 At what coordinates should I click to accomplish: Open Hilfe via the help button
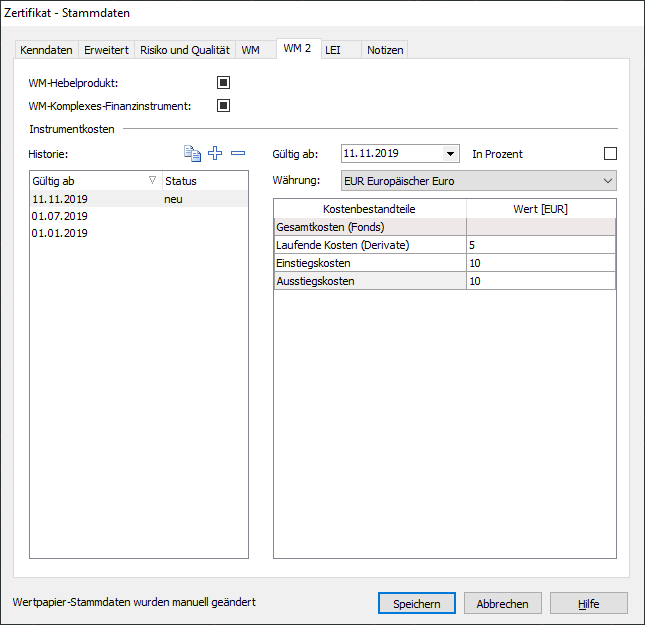[588, 603]
